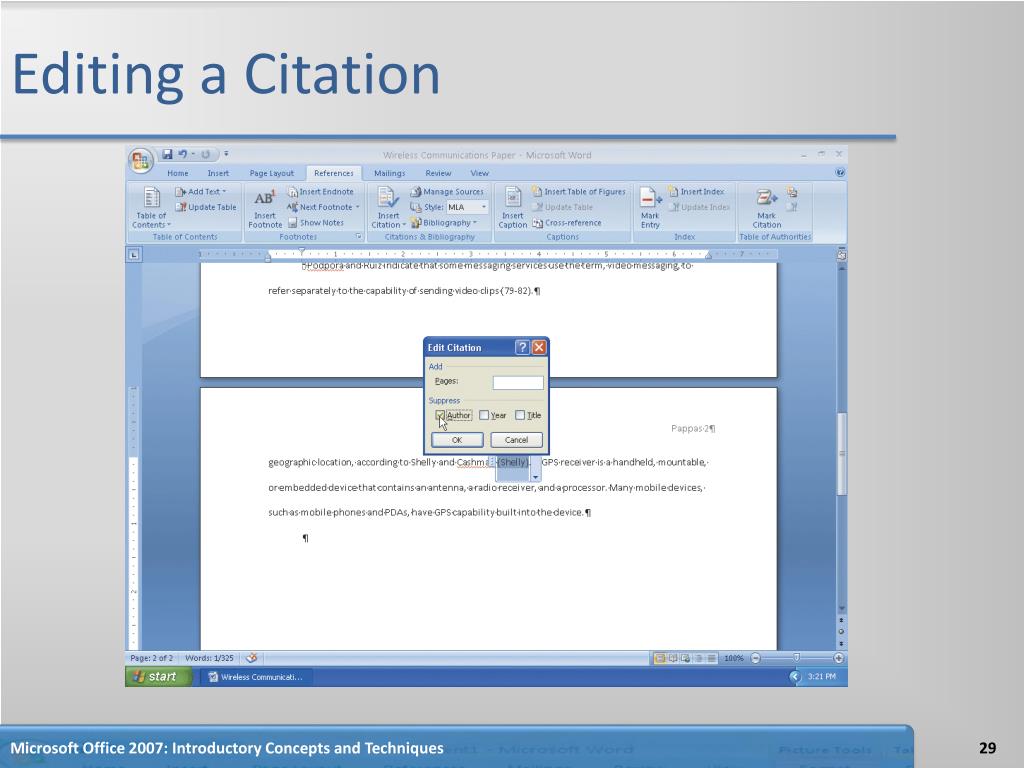1024x768 pixels.
Task: Open the Insert ribbon tab
Action: click(218, 173)
